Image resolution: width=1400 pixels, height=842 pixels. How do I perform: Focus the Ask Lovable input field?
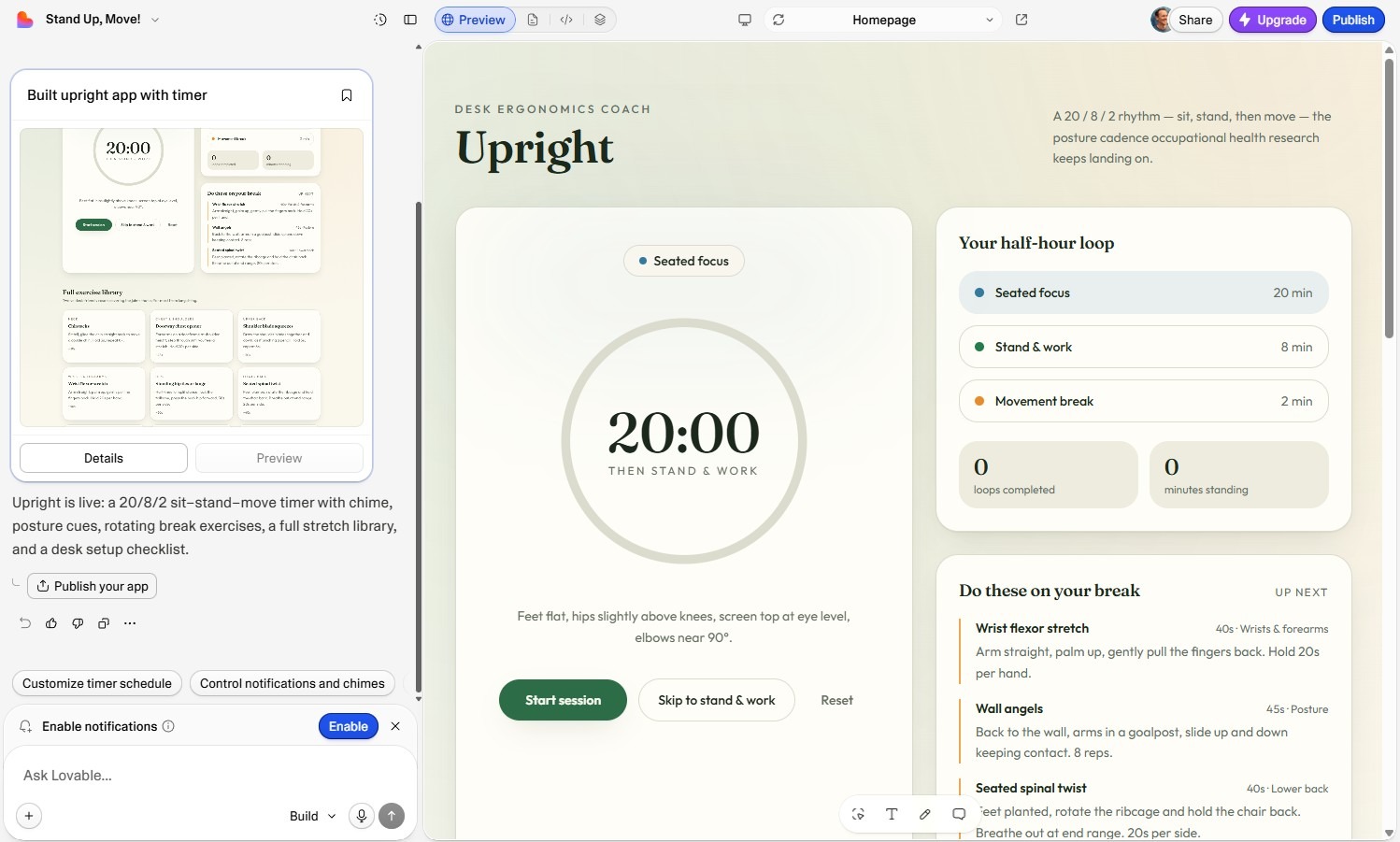(x=210, y=775)
